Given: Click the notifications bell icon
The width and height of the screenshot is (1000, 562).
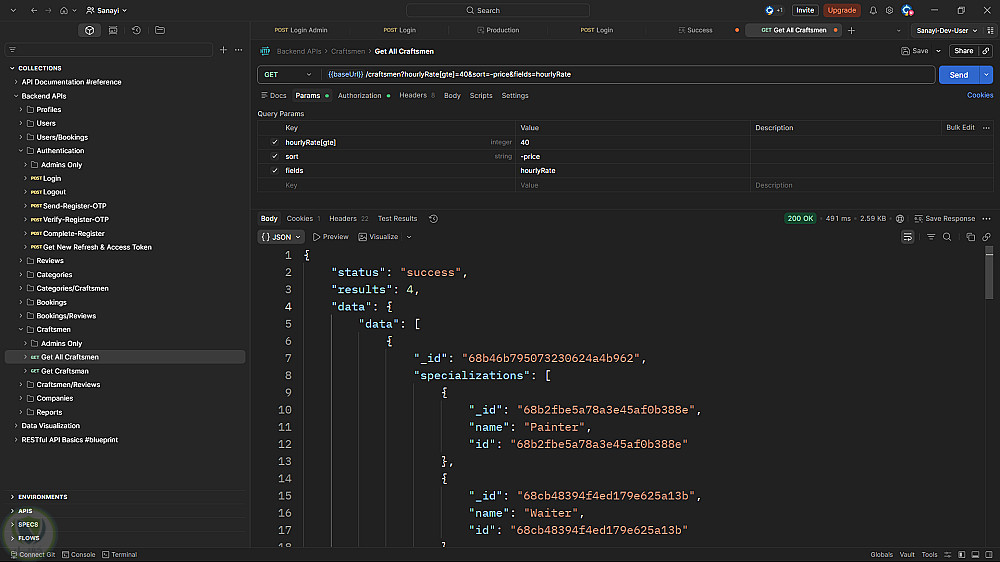Looking at the screenshot, I should pos(873,10).
